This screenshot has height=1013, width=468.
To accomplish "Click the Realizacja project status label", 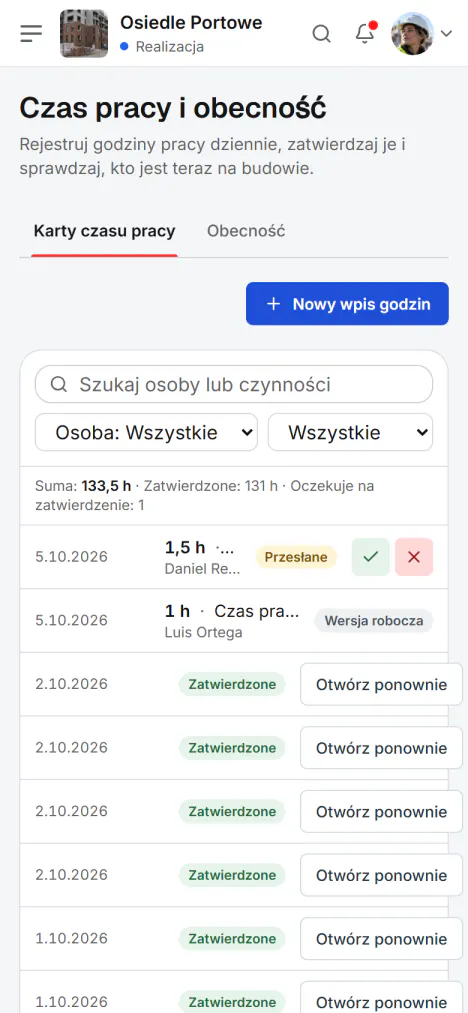I will (x=170, y=47).
